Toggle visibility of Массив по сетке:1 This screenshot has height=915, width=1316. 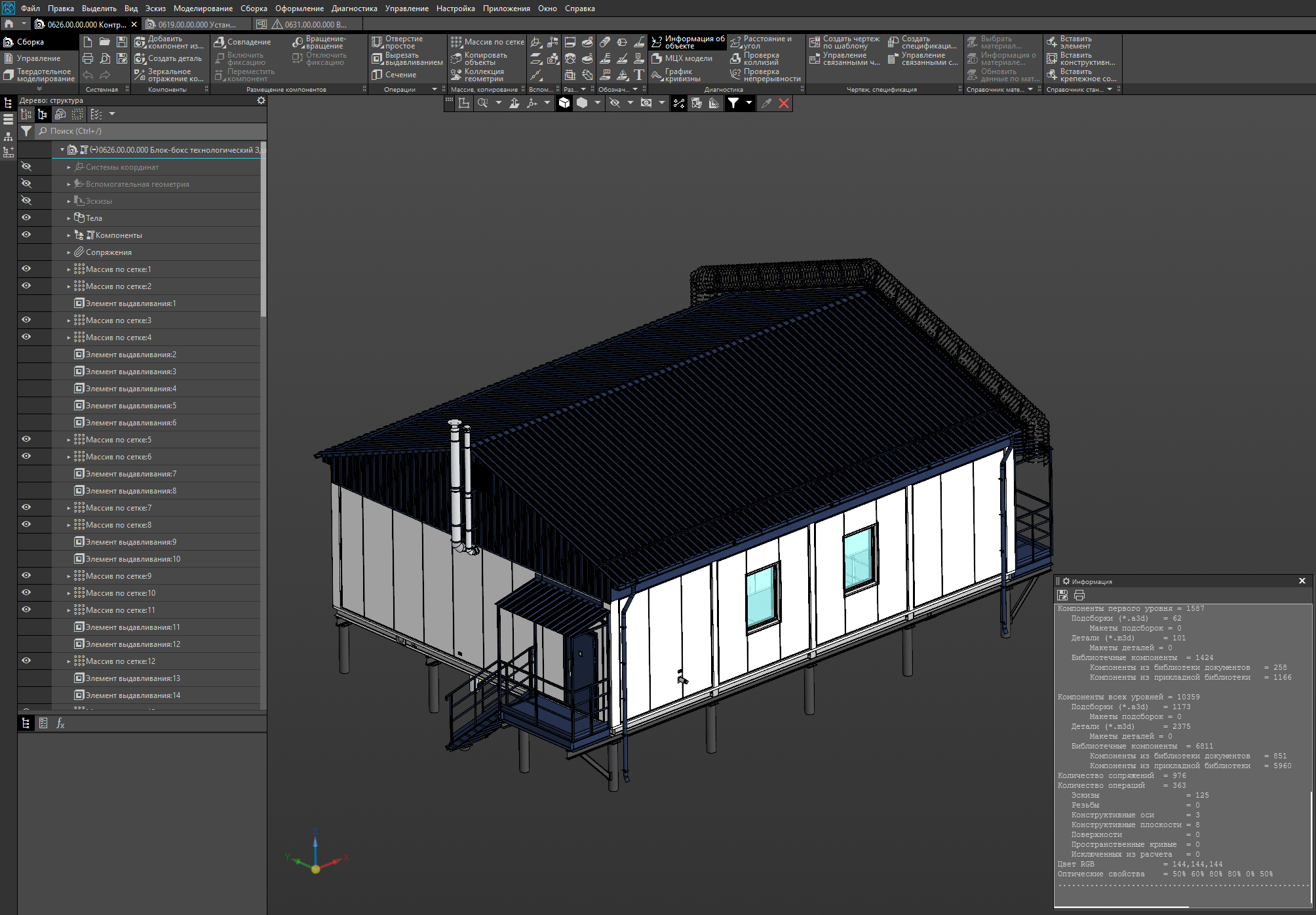[26, 269]
